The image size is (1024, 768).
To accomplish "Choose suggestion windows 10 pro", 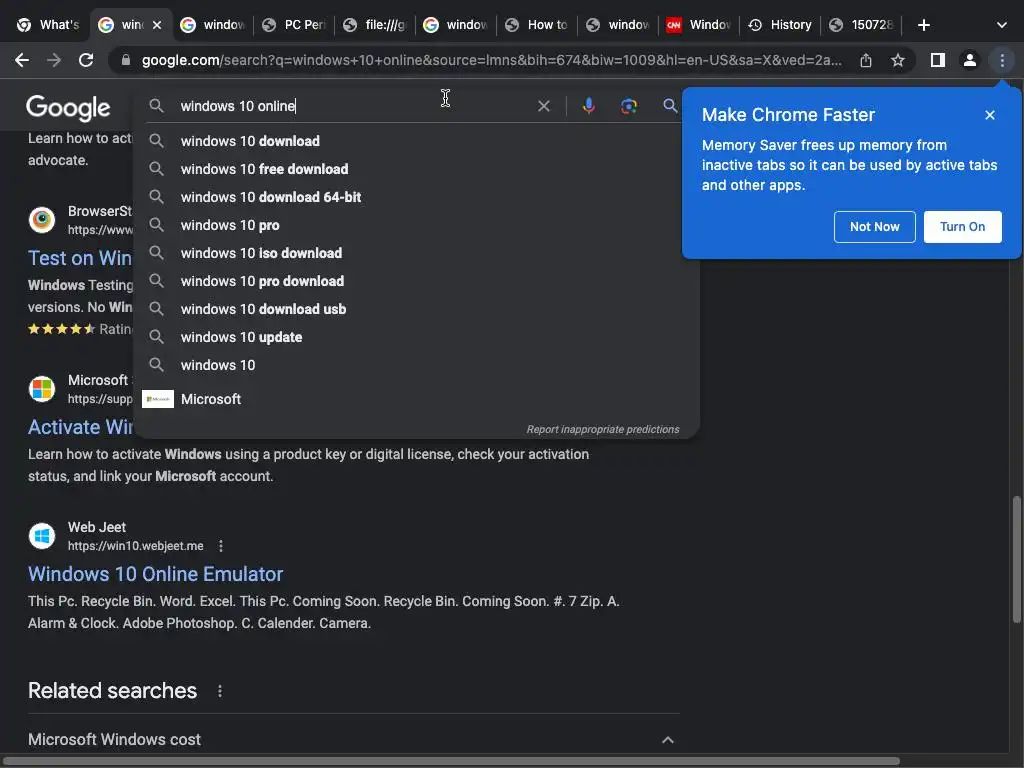I will pos(417,225).
